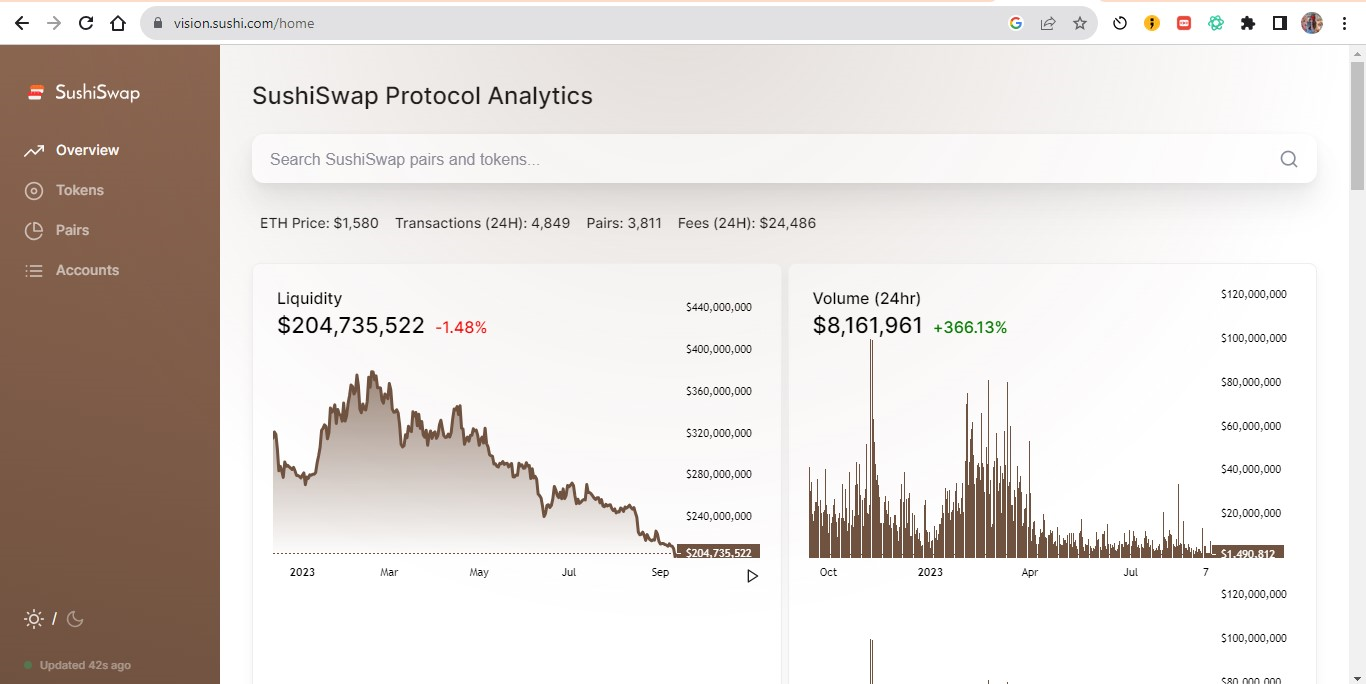This screenshot has height=684, width=1366.
Task: Click the Pairs pie chart icon
Action: click(34, 231)
